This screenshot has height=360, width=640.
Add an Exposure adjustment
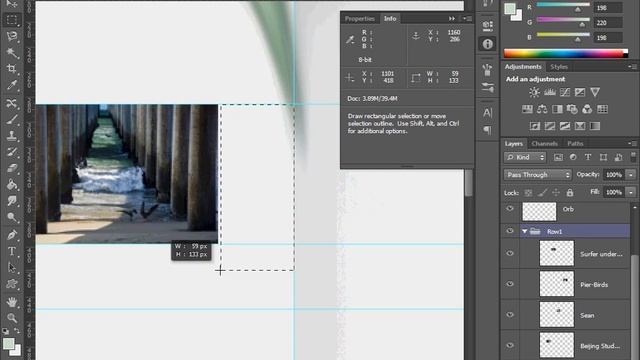tap(580, 93)
